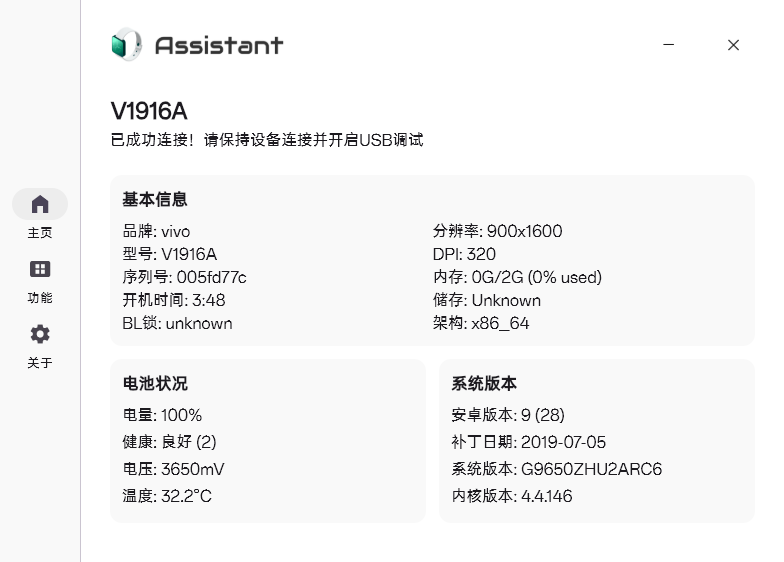784x562 pixels.
Task: Minimize the Assistant window
Action: (x=669, y=45)
